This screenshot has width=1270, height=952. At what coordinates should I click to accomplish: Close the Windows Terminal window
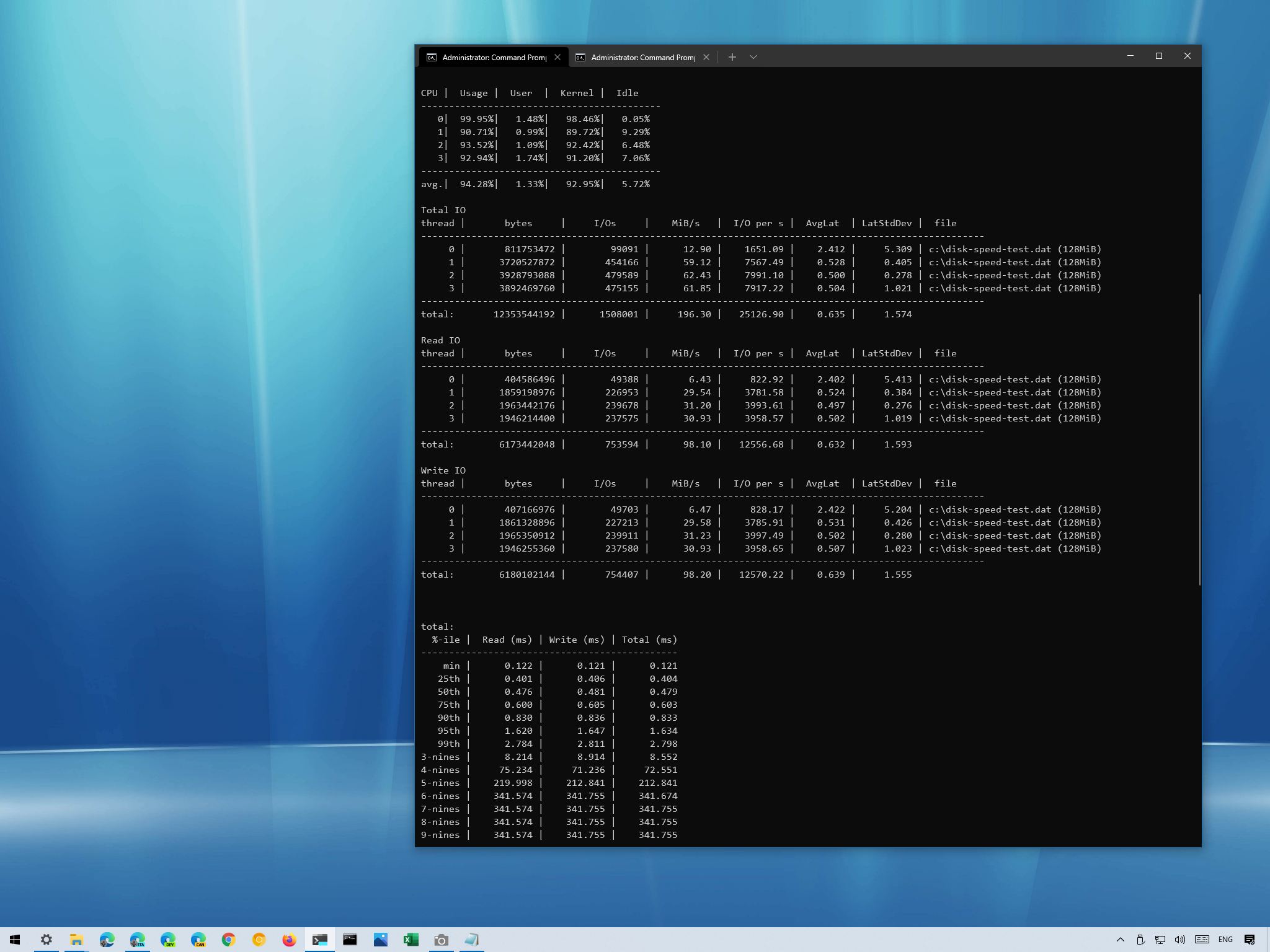point(1187,56)
